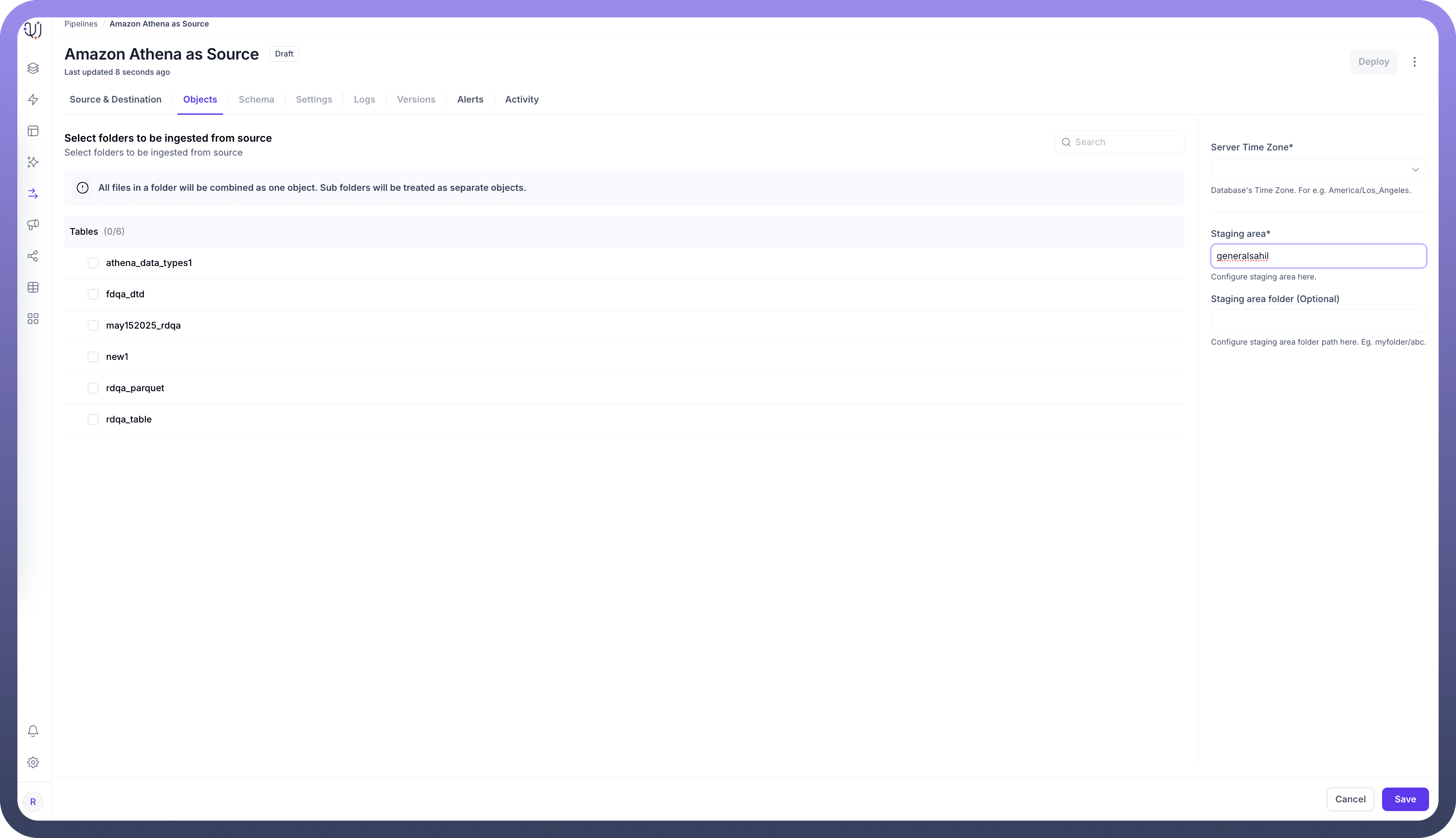Open the Activity tab
Image resolution: width=1456 pixels, height=838 pixels.
click(x=521, y=100)
